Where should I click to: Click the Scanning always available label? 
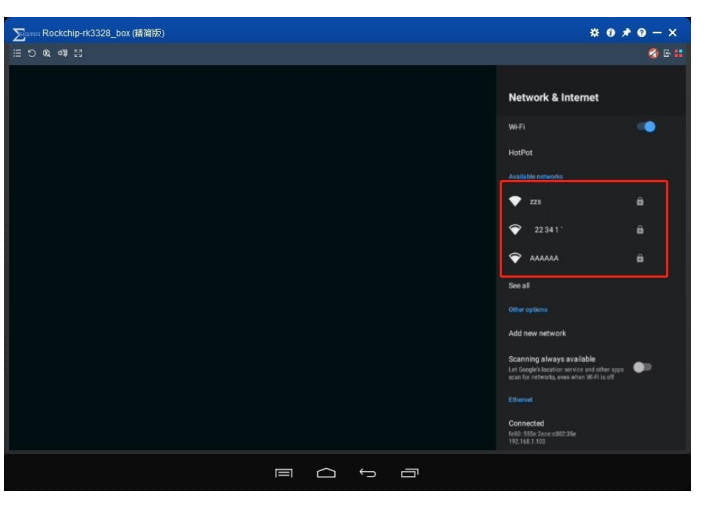(552, 359)
